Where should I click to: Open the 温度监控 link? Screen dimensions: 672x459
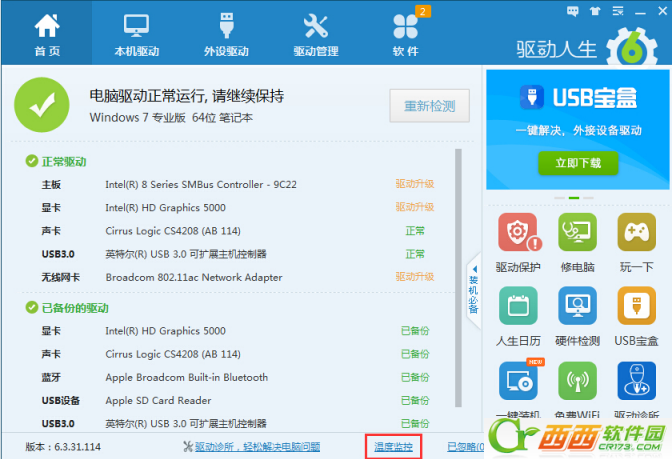tap(393, 447)
